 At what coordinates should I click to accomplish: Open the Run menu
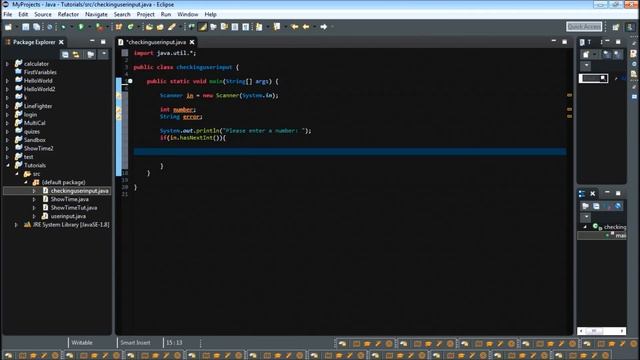click(166, 14)
